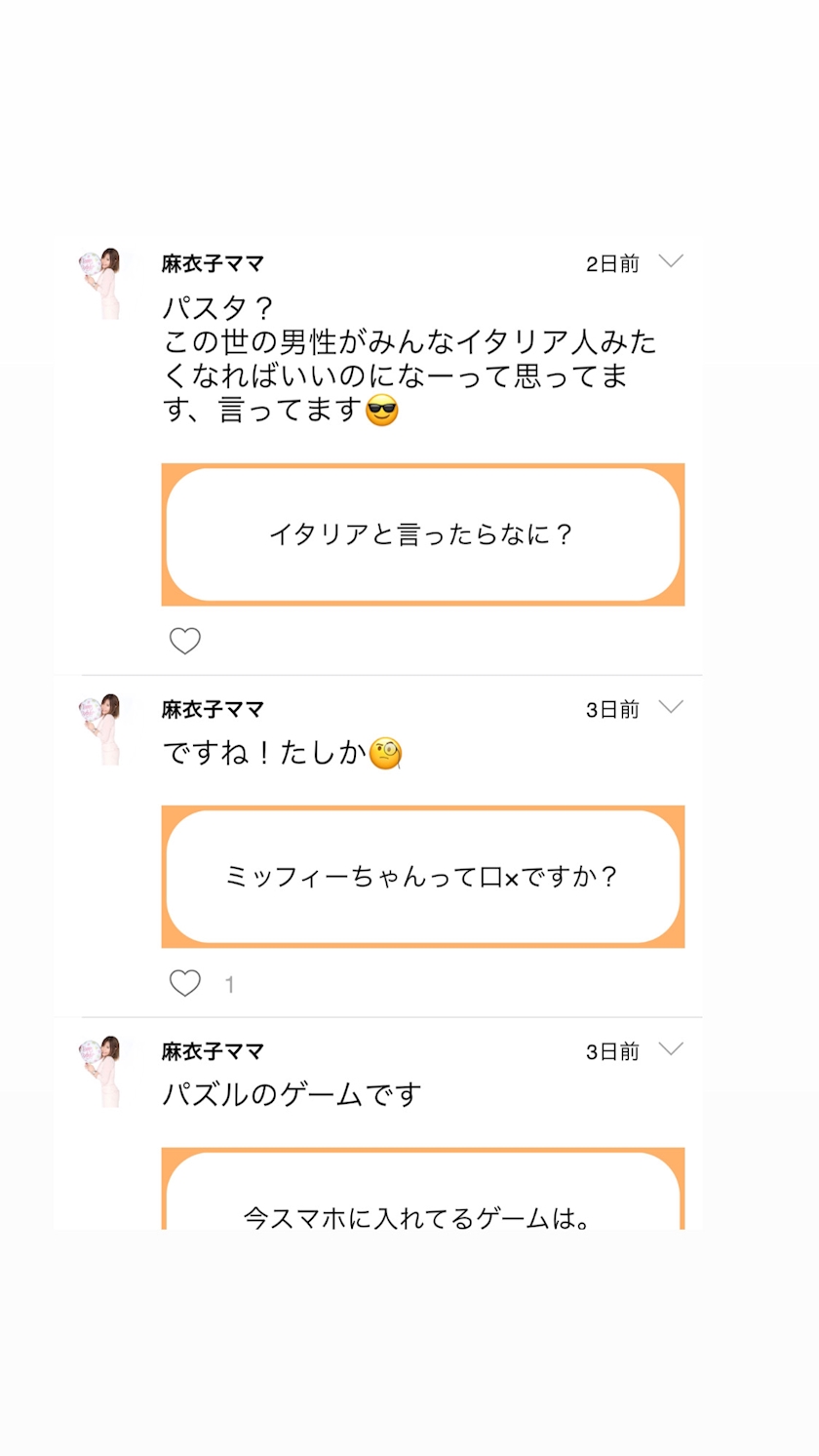Open the avatar on the パスタ post

99,283
